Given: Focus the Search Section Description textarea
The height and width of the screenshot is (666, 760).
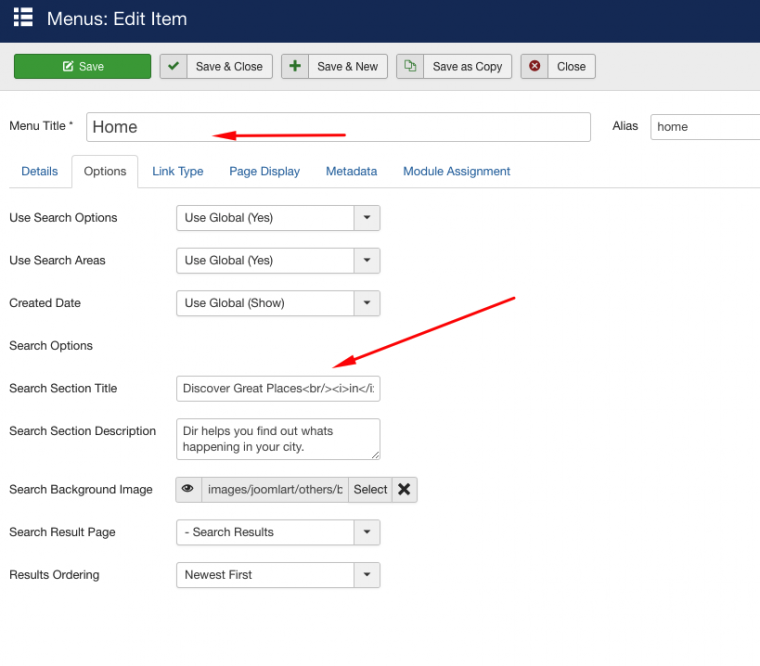Looking at the screenshot, I should (278, 439).
